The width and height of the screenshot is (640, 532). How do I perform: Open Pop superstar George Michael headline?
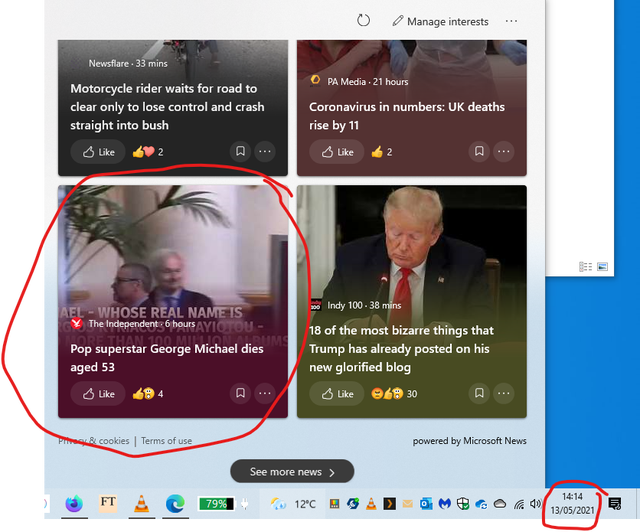pyautogui.click(x=167, y=358)
